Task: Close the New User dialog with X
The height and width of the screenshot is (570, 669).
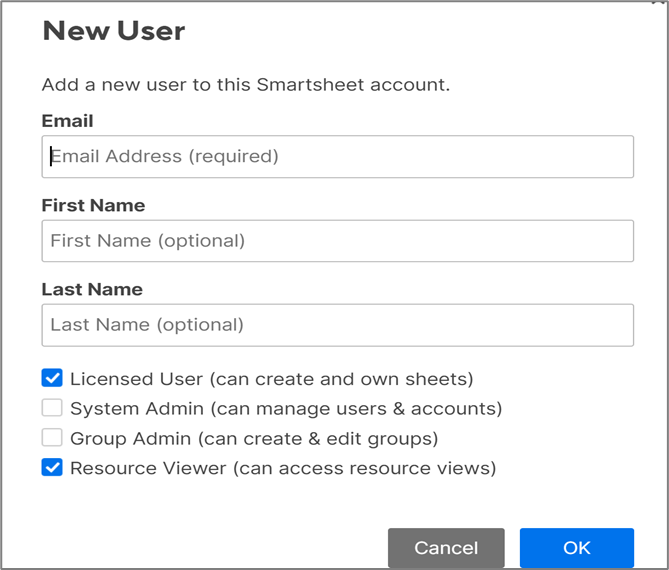Action: pyautogui.click(x=655, y=3)
